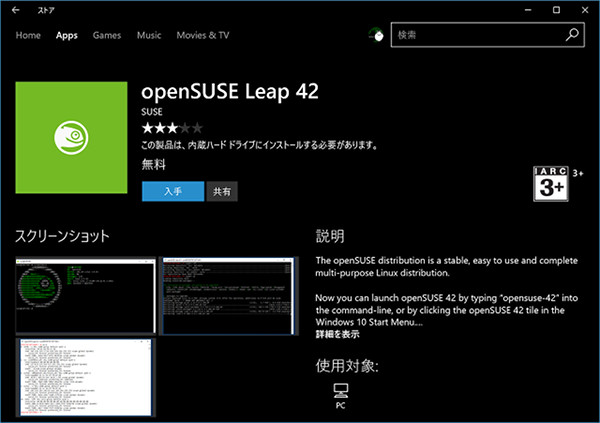Screen dimensions: 600x423
Task: Open the white terminal output screenshot
Action: coord(86,377)
